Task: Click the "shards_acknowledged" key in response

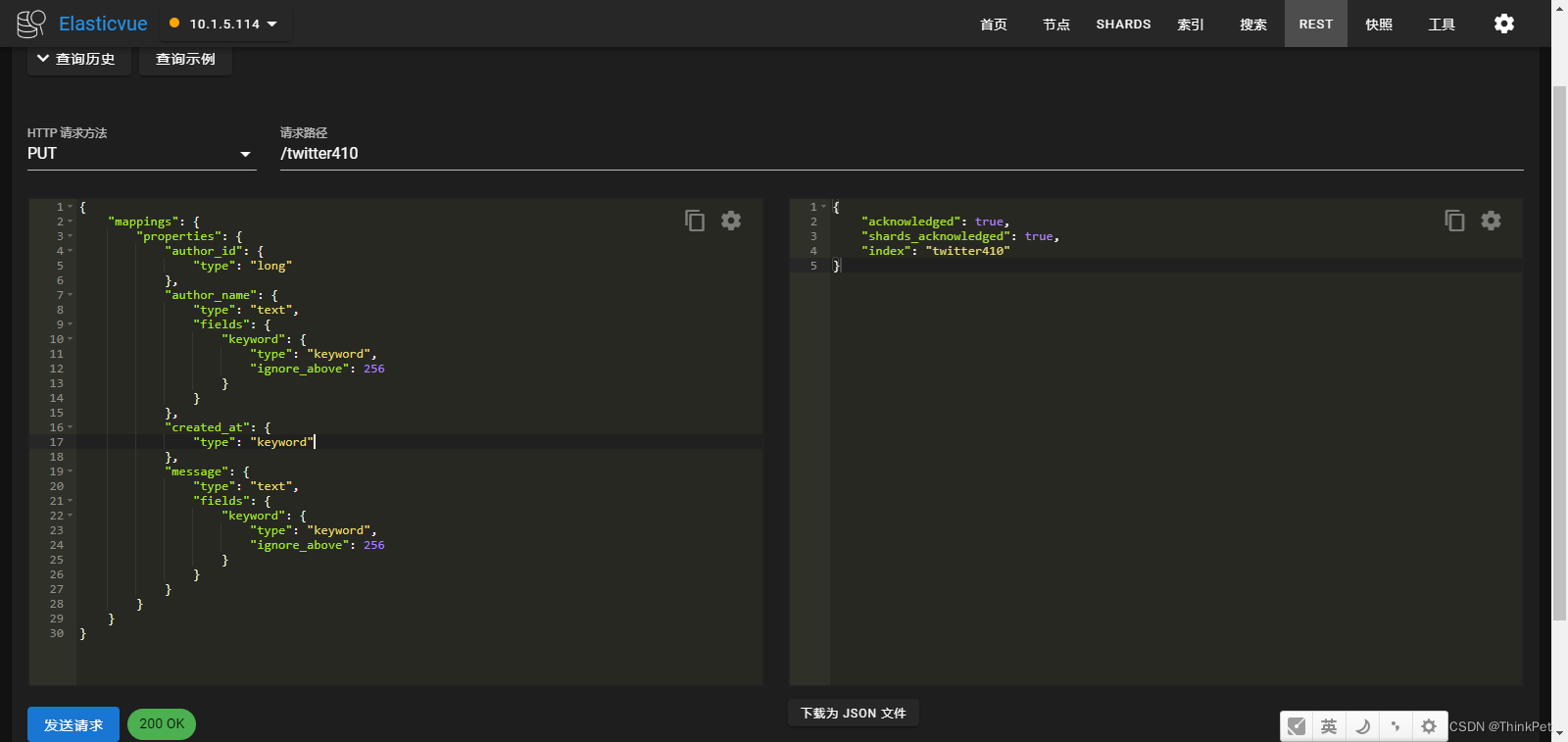Action: tap(936, 236)
